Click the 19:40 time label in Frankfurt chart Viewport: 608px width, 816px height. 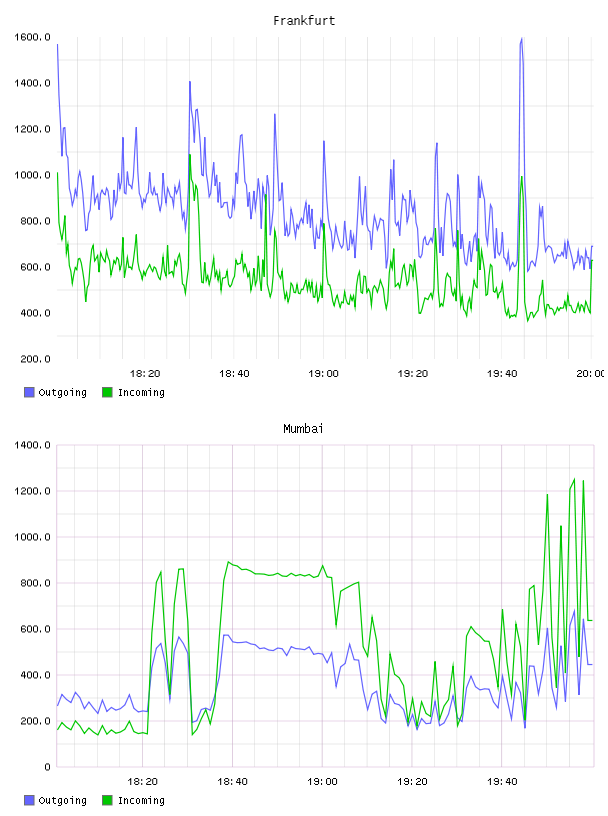[x=502, y=374]
